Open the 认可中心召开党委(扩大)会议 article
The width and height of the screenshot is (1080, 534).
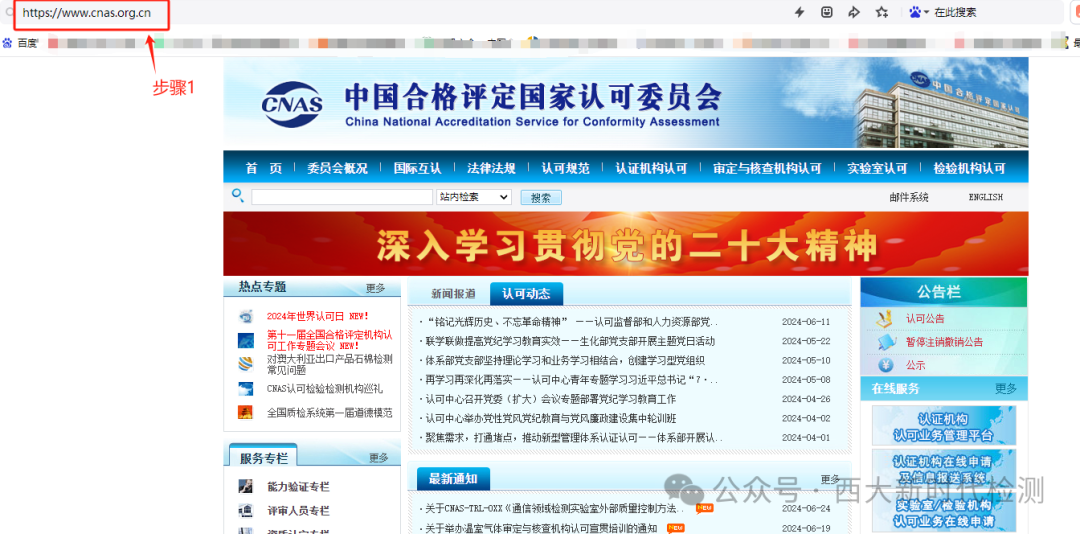pos(550,399)
